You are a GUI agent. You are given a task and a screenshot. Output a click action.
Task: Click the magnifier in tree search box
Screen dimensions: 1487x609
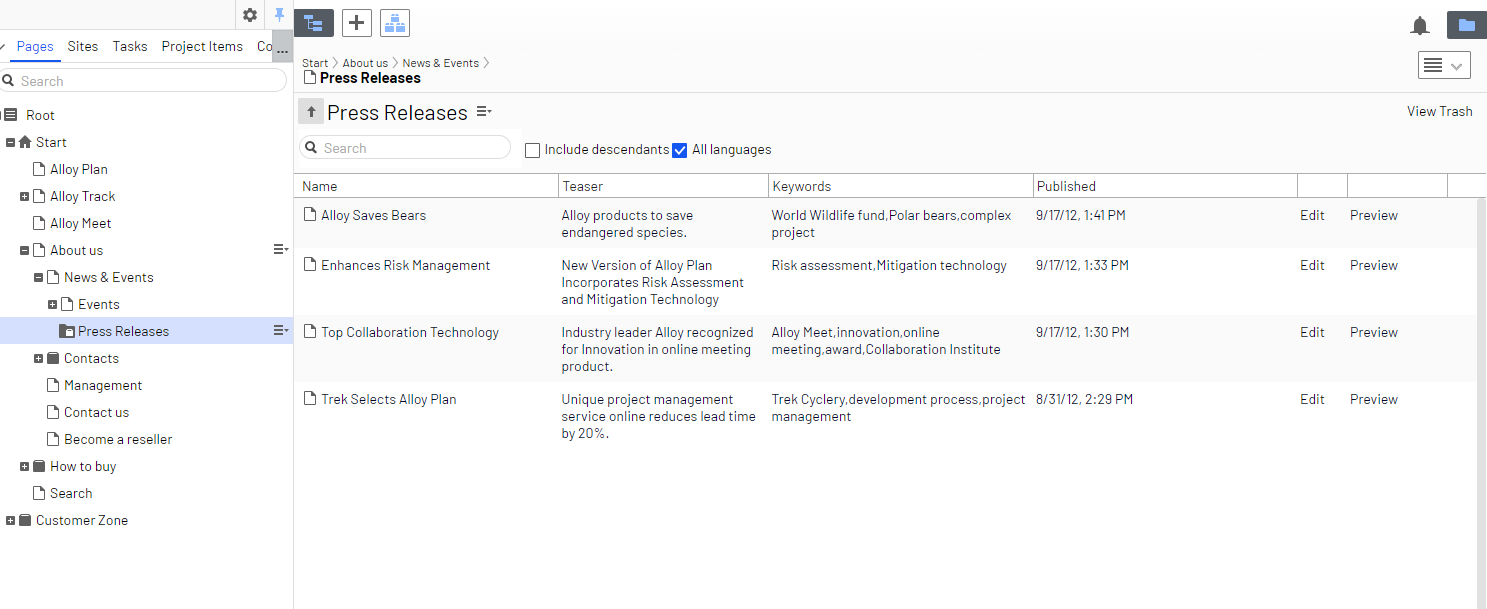[8, 81]
